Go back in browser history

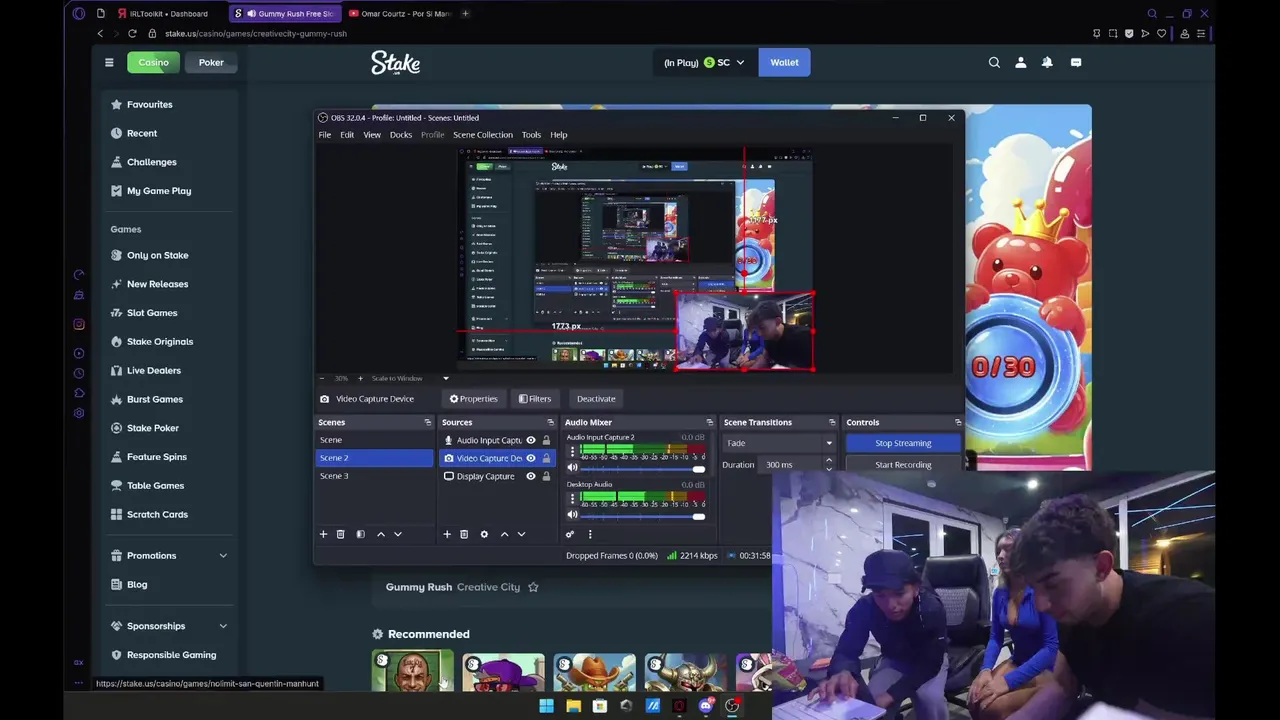click(x=100, y=33)
